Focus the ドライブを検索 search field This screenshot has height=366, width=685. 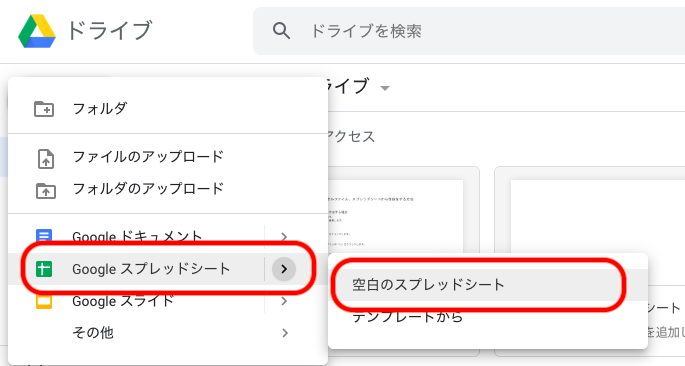pyautogui.click(x=469, y=31)
